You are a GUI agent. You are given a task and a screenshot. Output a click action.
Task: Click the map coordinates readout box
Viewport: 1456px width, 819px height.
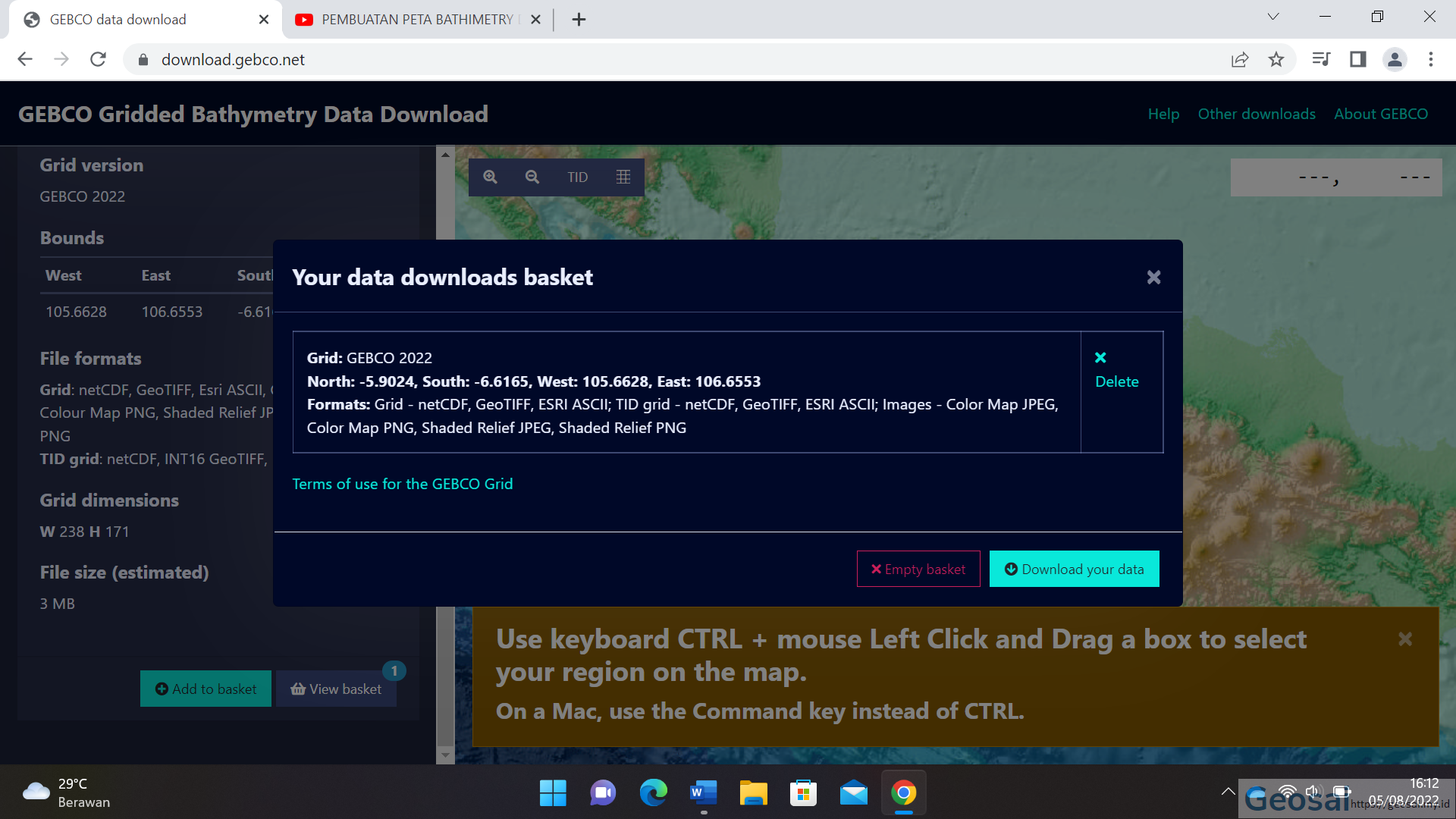1336,177
